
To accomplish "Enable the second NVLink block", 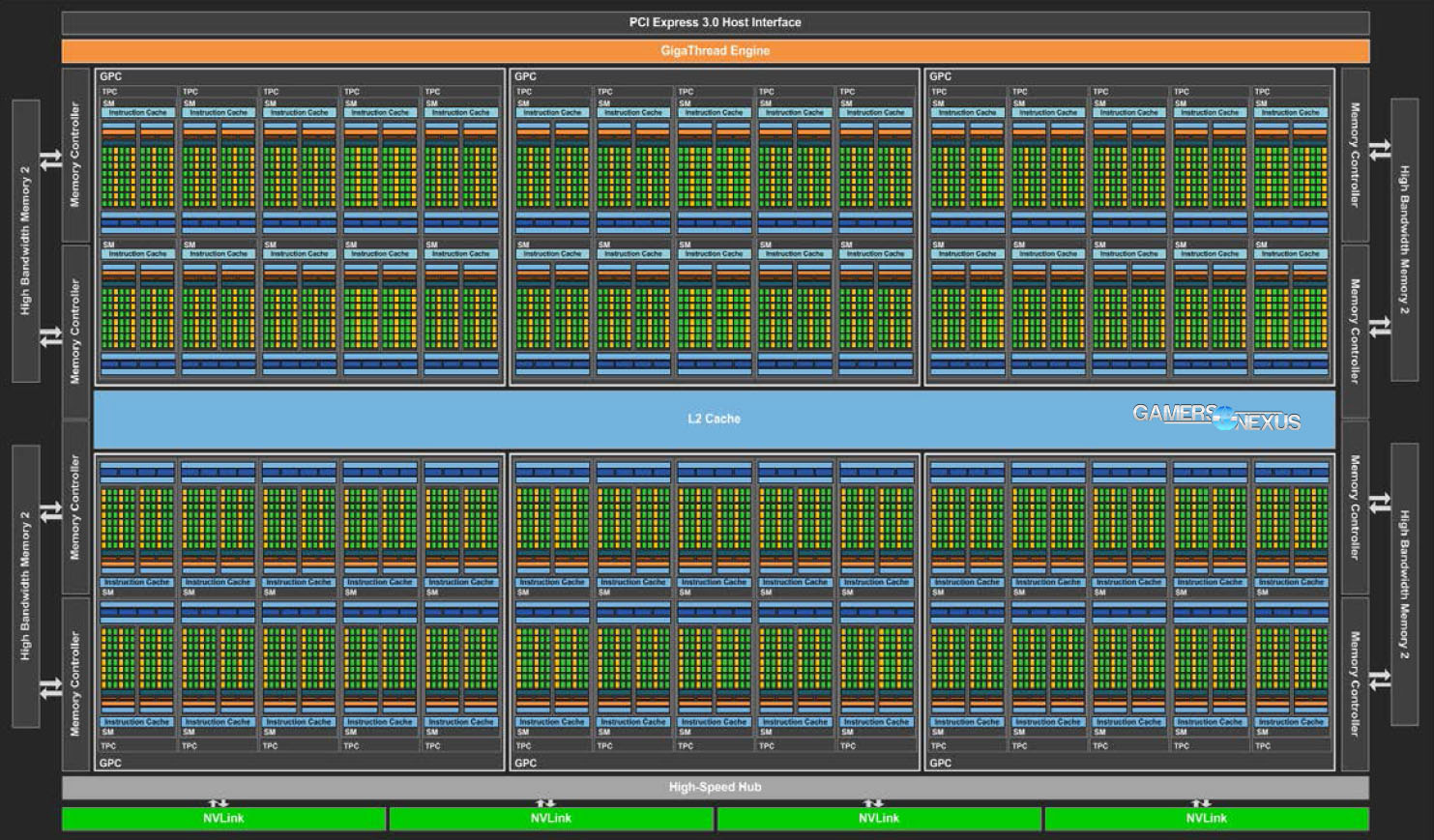I will (x=548, y=818).
